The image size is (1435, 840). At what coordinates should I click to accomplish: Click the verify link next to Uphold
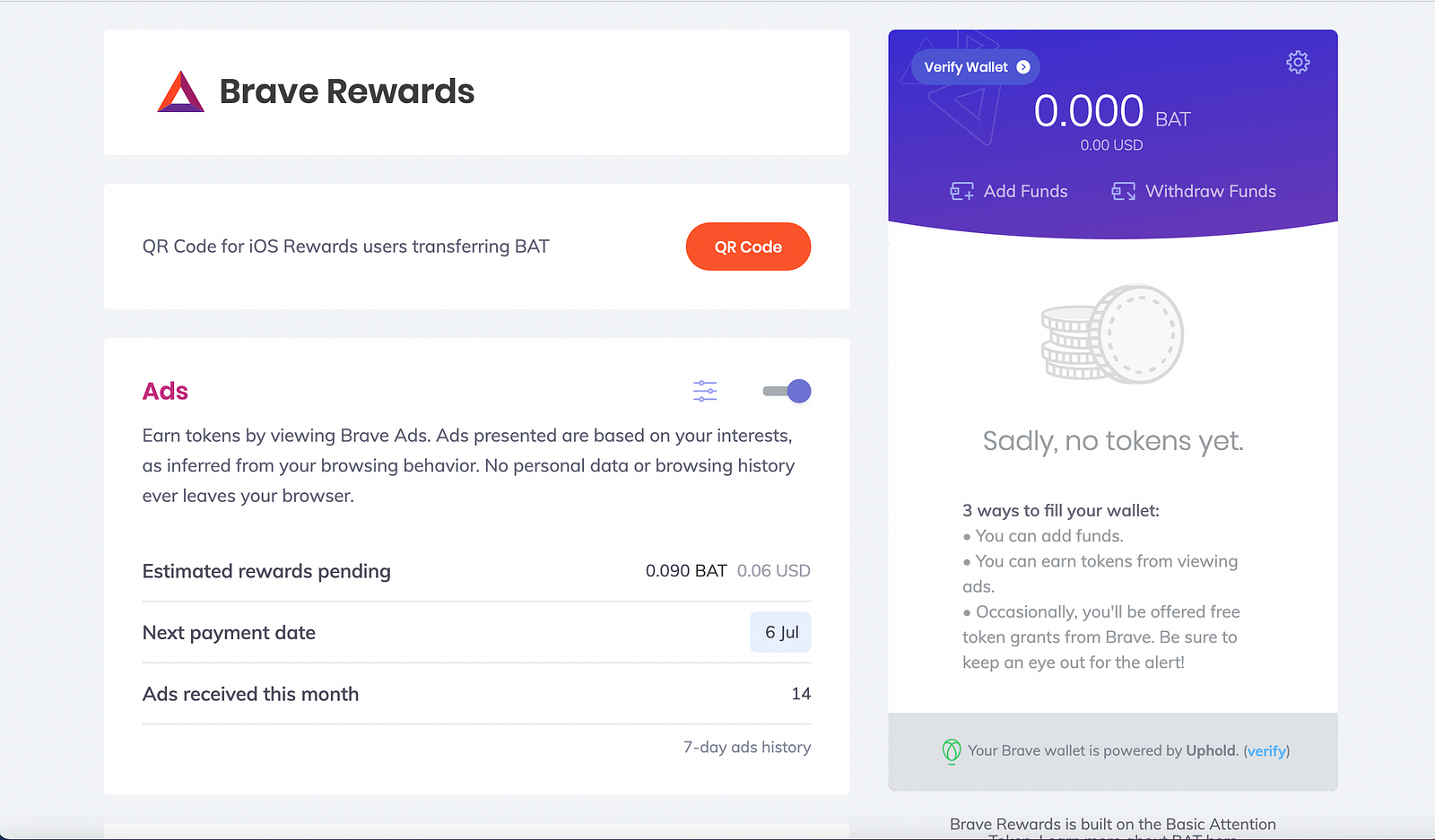coord(1266,751)
